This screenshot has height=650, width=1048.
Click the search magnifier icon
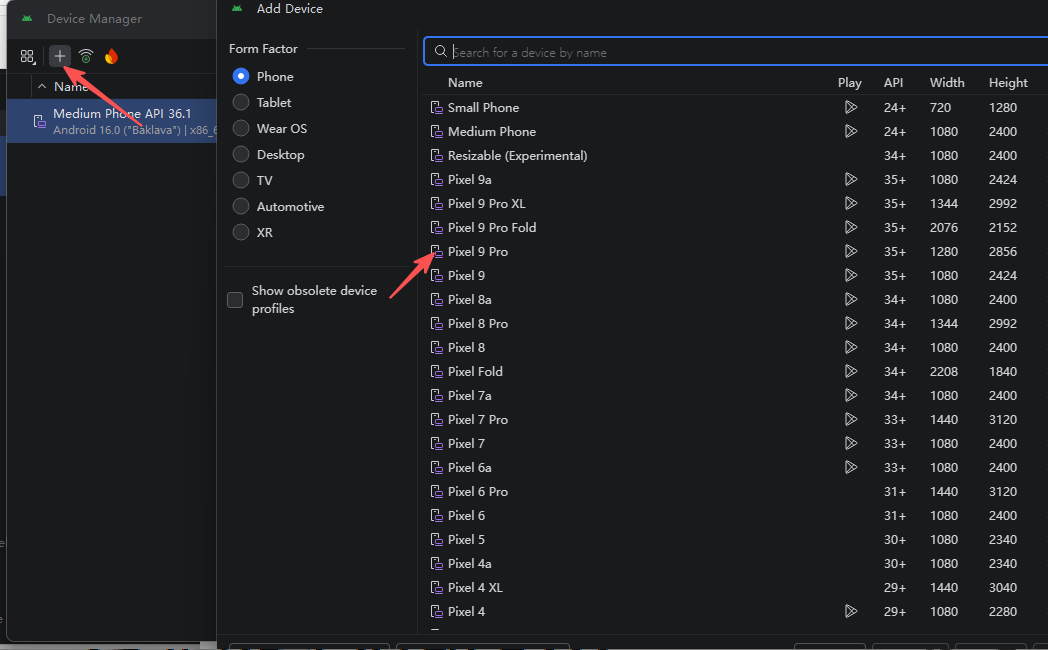pos(440,51)
